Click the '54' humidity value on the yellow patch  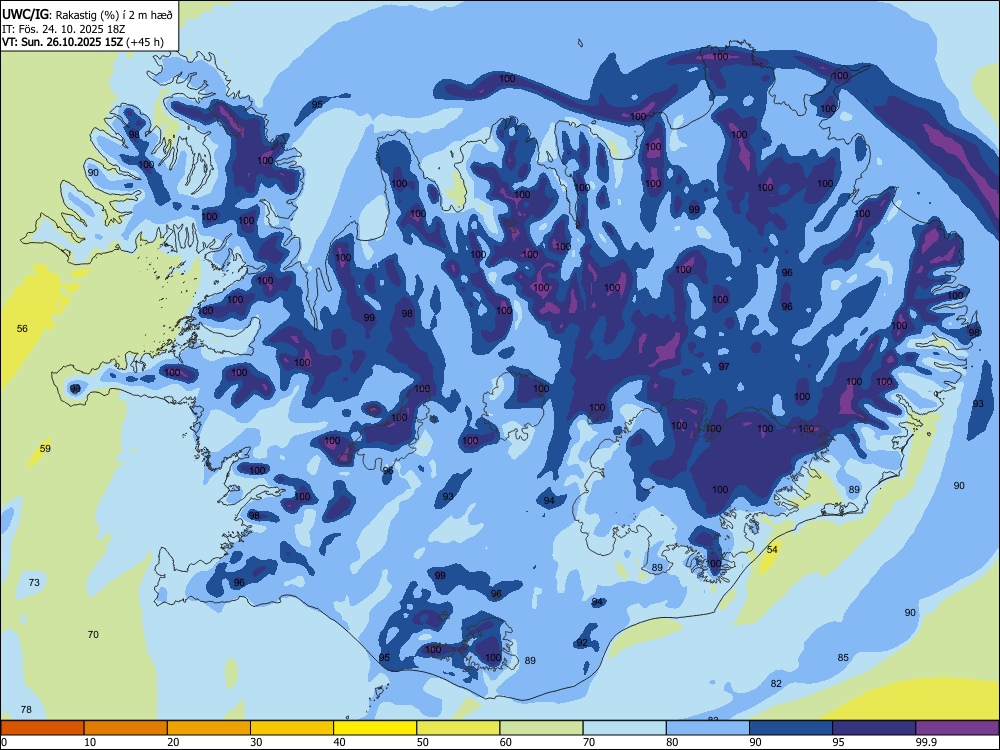772,549
